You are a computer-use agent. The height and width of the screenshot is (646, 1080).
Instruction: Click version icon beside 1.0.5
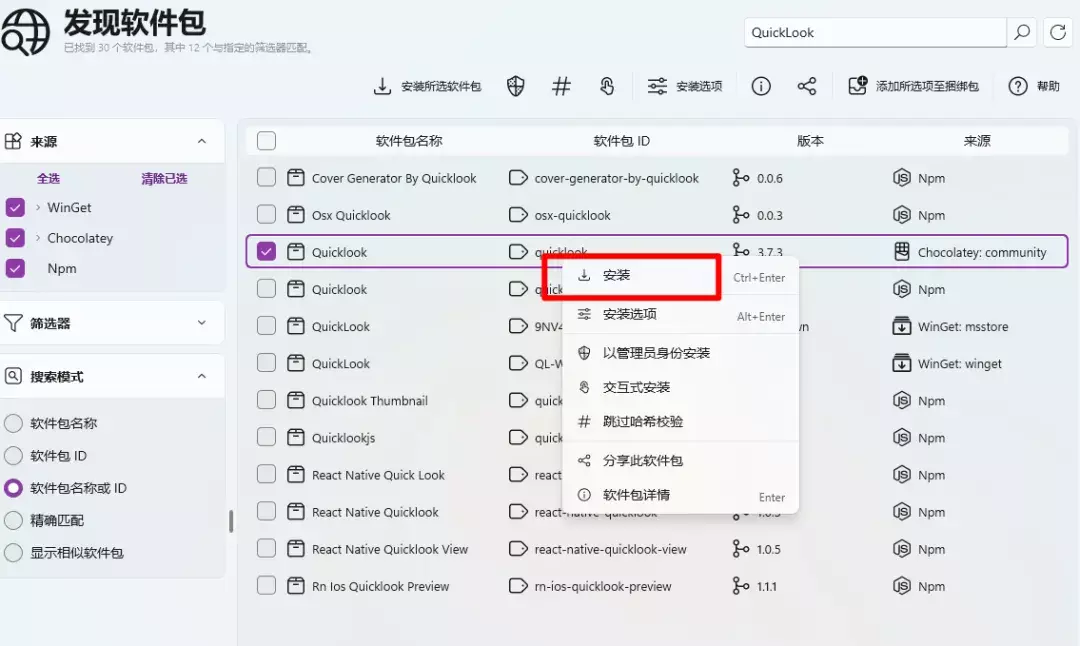[740, 549]
